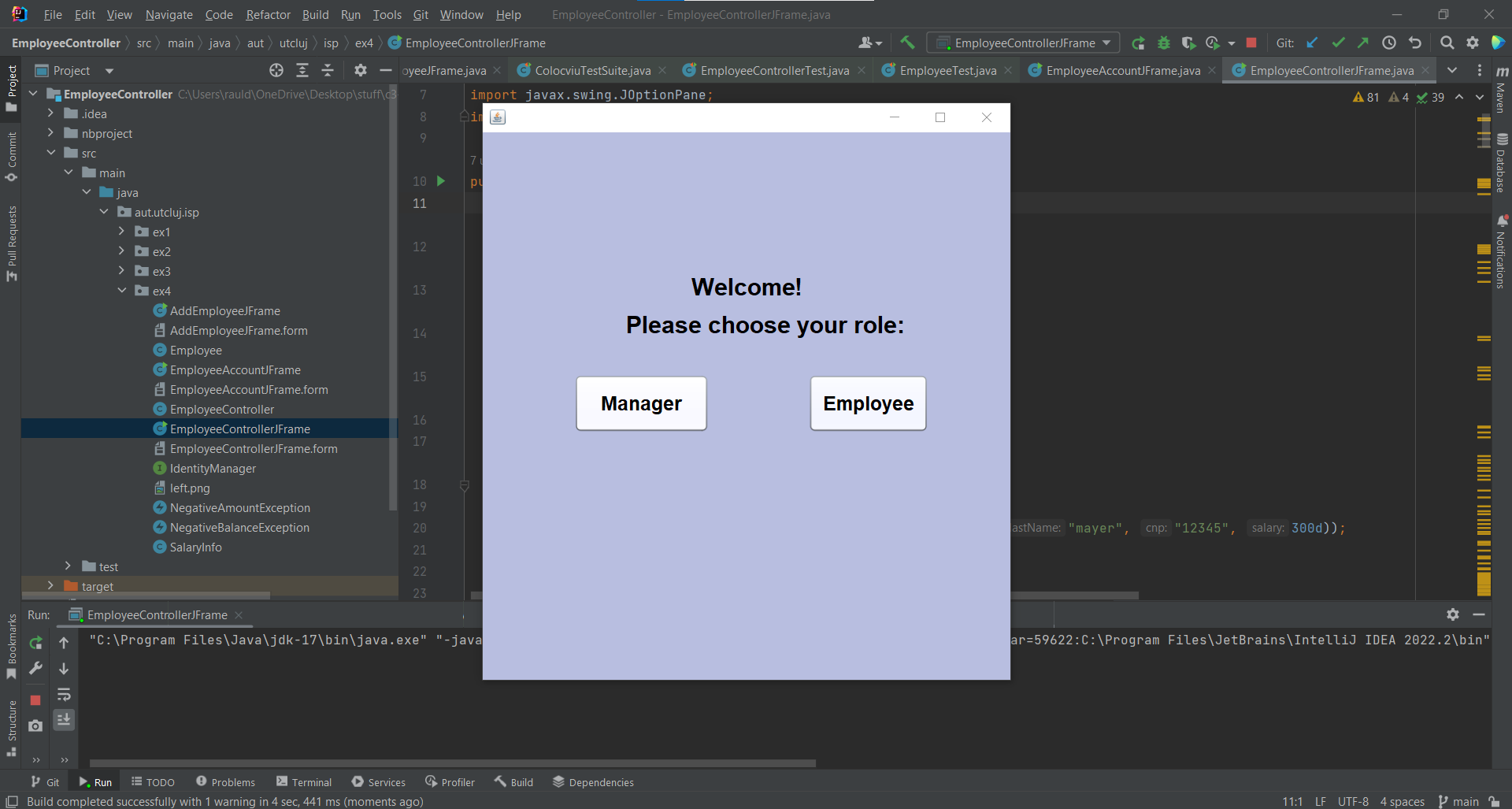
Task: Start the Debugger with the bug icon
Action: click(x=1165, y=43)
